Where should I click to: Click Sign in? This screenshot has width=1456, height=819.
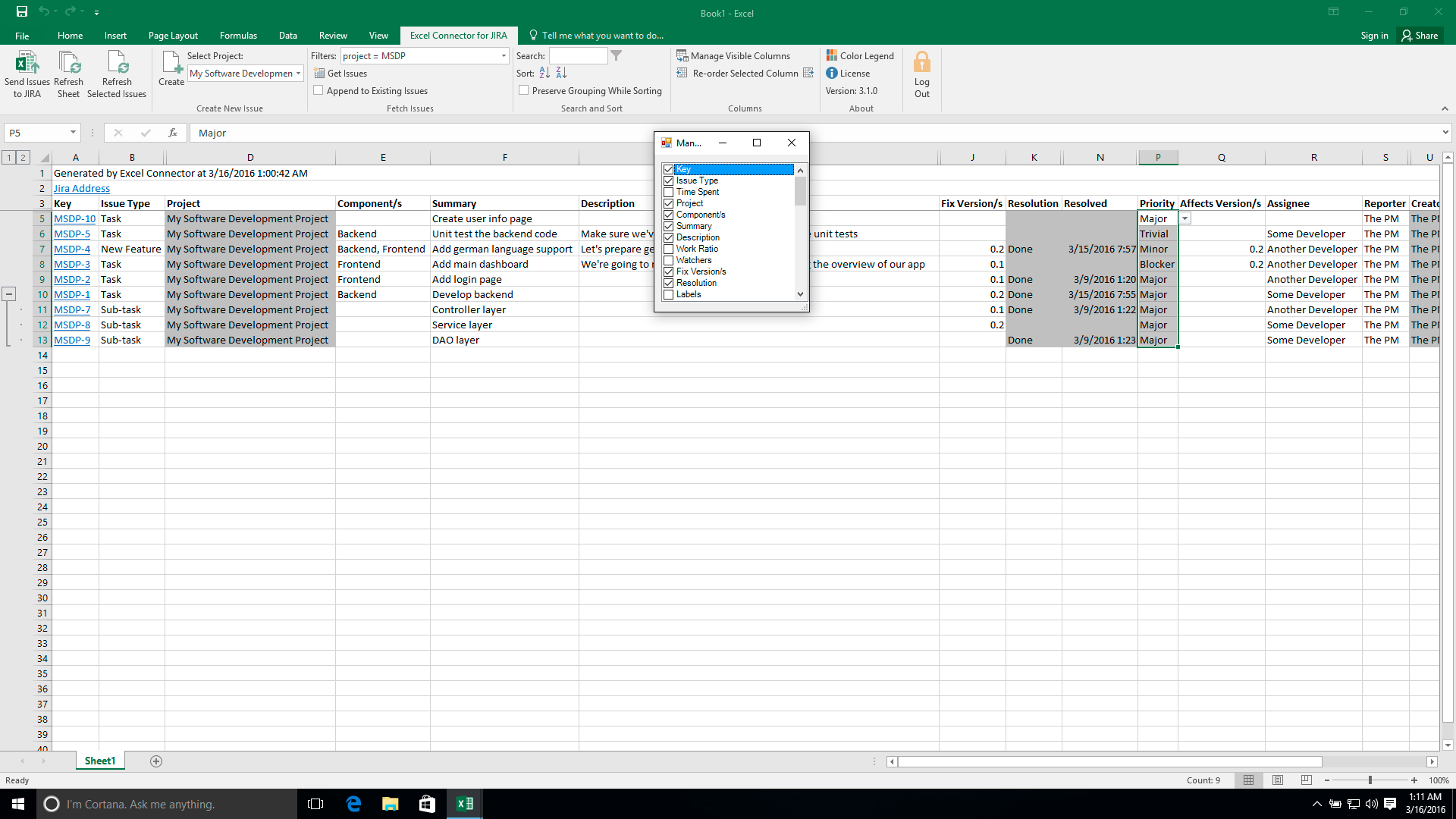pyautogui.click(x=1374, y=35)
